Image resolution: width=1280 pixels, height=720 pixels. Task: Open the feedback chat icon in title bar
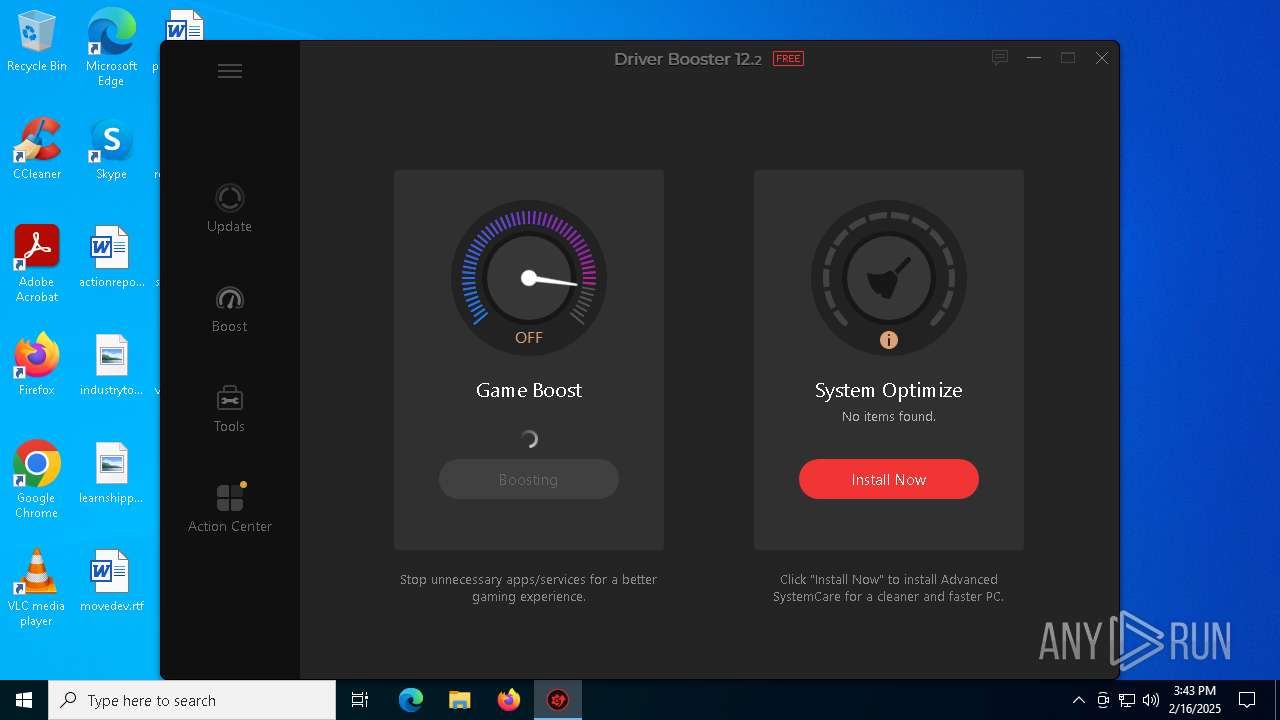(999, 58)
